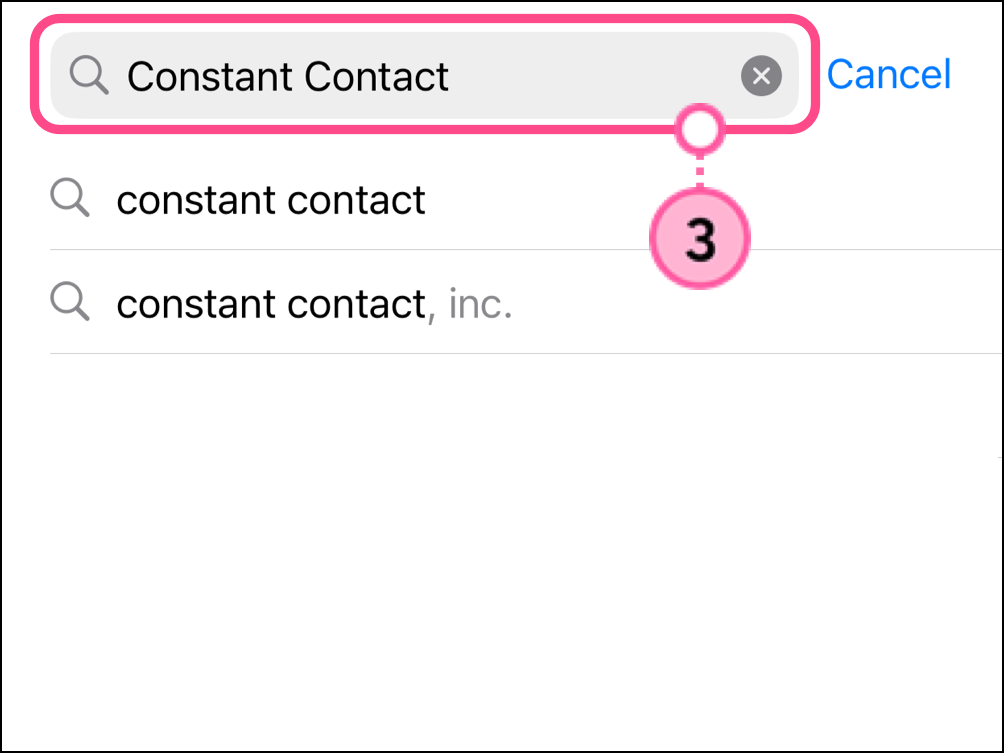Image resolution: width=1004 pixels, height=753 pixels.
Task: Clear the search text with the X icon
Action: tap(761, 76)
